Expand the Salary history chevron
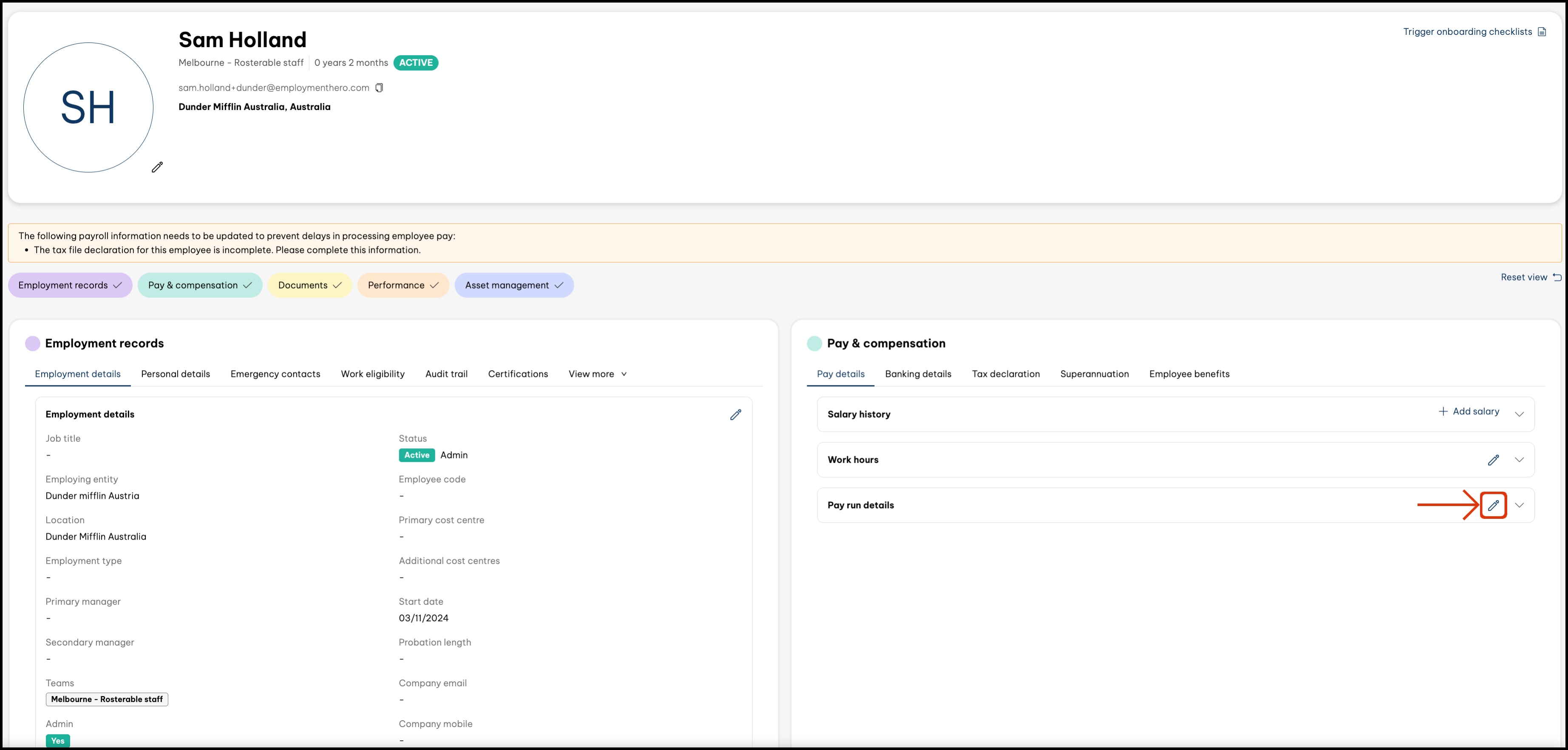The height and width of the screenshot is (750, 1568). point(1519,414)
